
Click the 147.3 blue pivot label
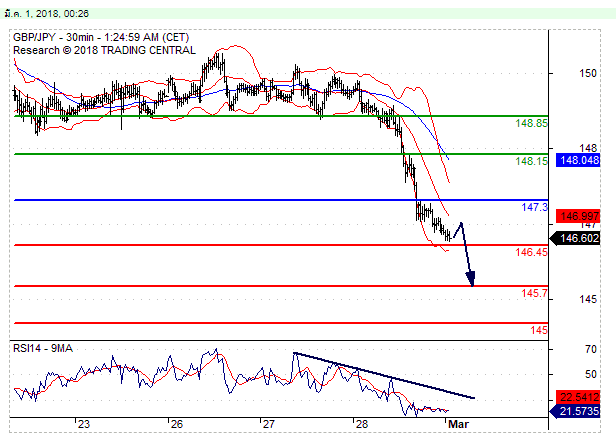coord(534,207)
